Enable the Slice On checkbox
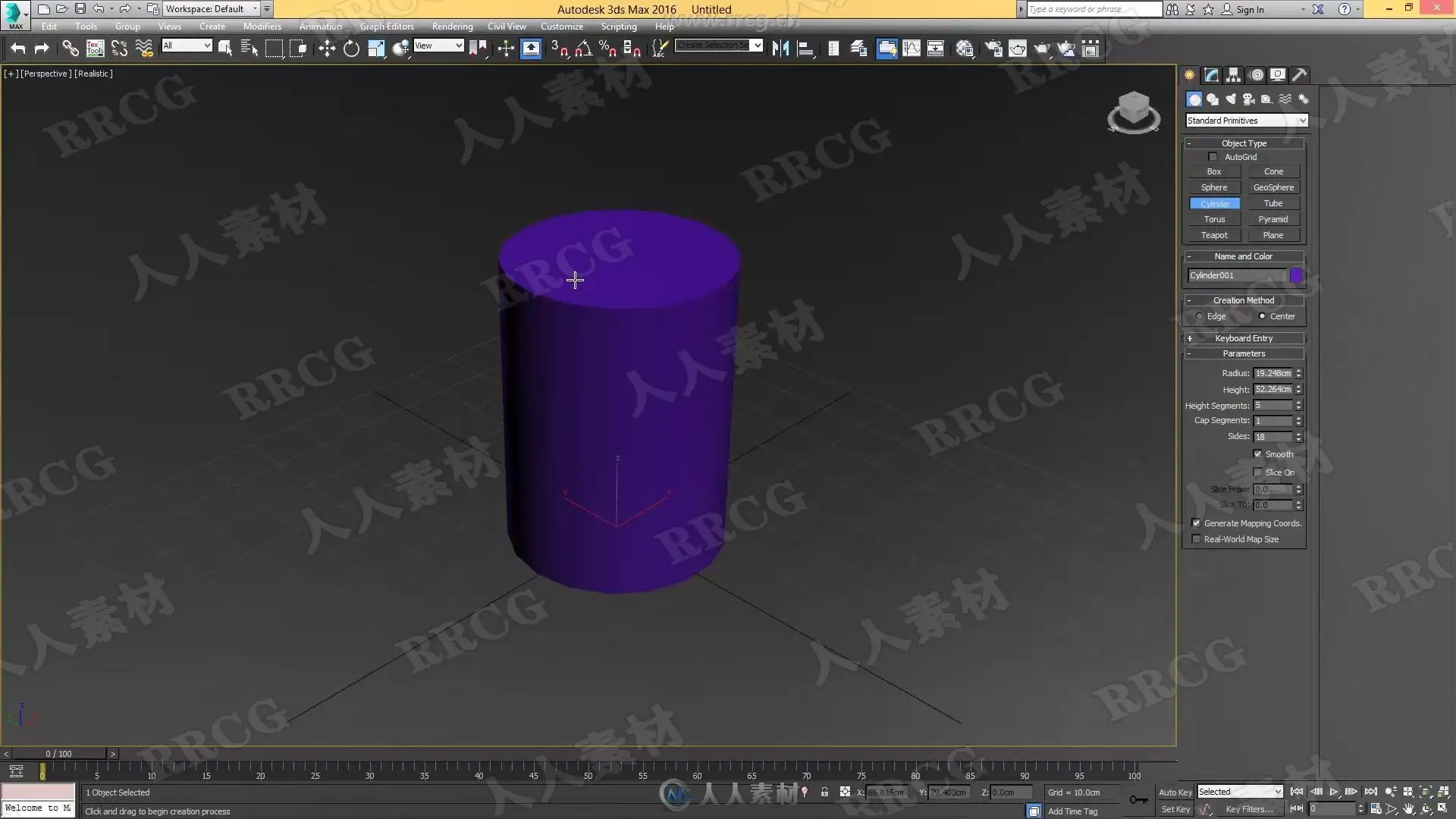The image size is (1456, 819). click(1257, 472)
